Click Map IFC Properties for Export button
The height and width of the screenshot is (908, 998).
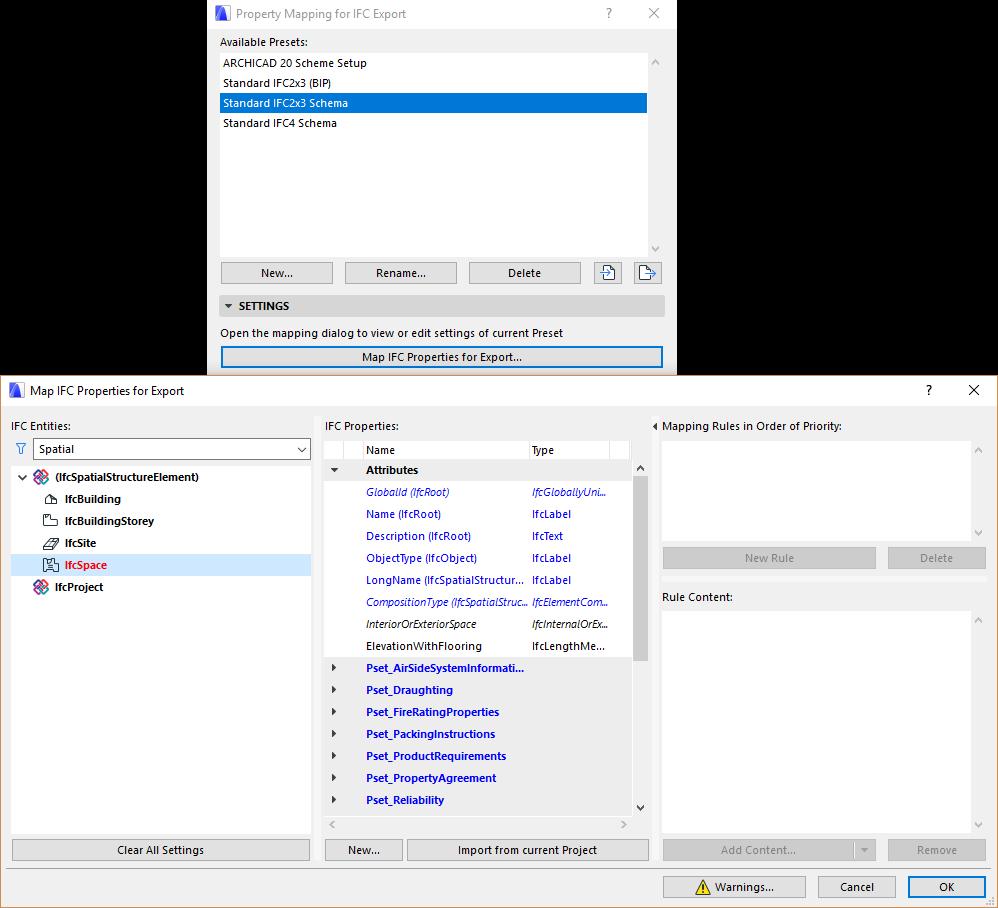pyautogui.click(x=442, y=357)
